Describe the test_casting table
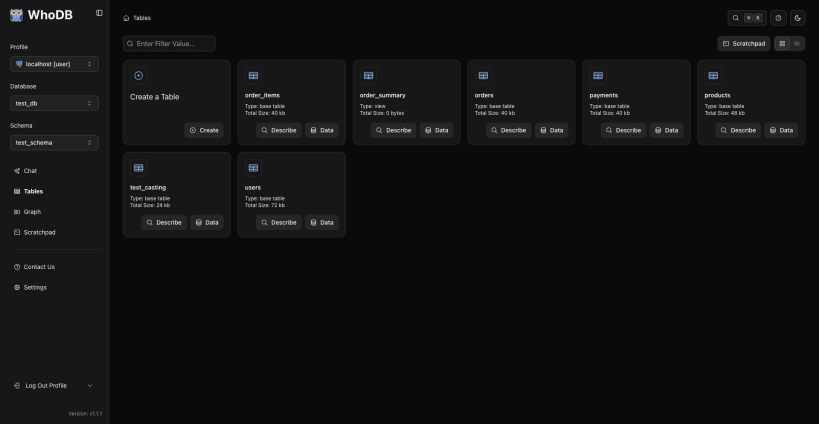Viewport: 819px width, 424px height. (163, 222)
